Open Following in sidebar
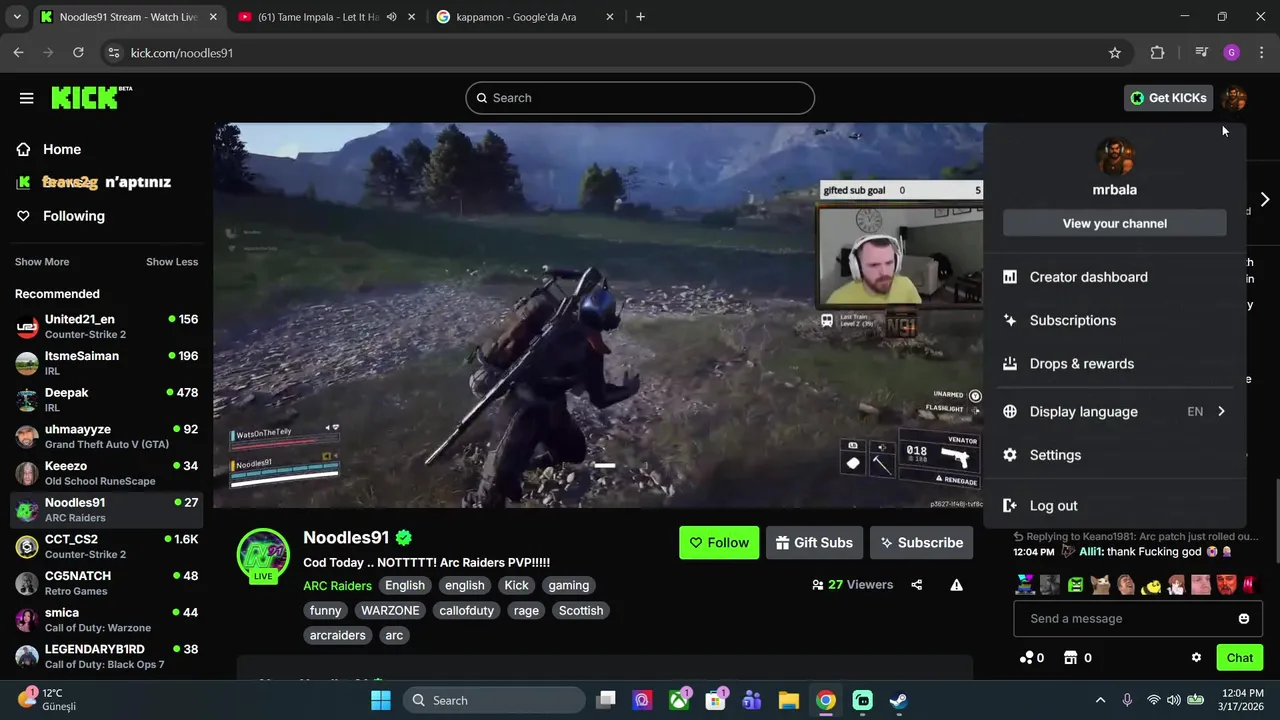 [x=73, y=216]
